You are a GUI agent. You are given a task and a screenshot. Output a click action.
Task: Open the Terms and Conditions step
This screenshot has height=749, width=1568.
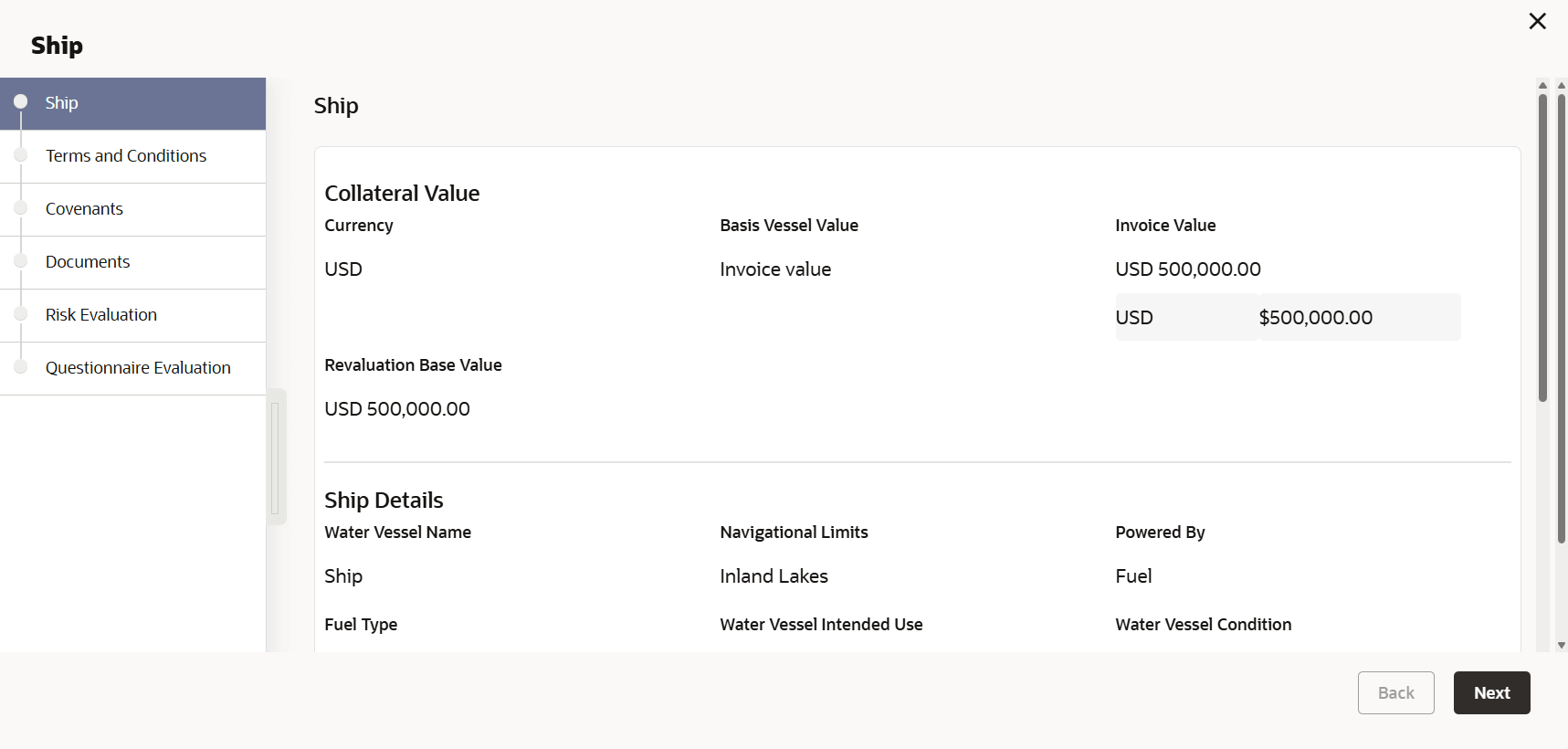(126, 156)
